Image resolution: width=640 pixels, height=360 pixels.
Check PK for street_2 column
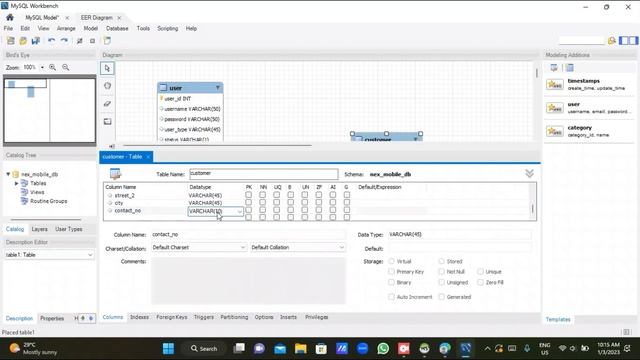249,195
